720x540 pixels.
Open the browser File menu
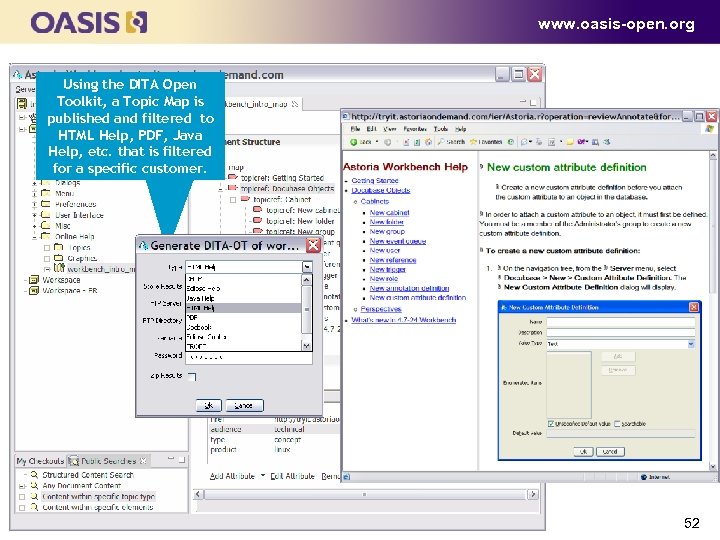[355, 129]
